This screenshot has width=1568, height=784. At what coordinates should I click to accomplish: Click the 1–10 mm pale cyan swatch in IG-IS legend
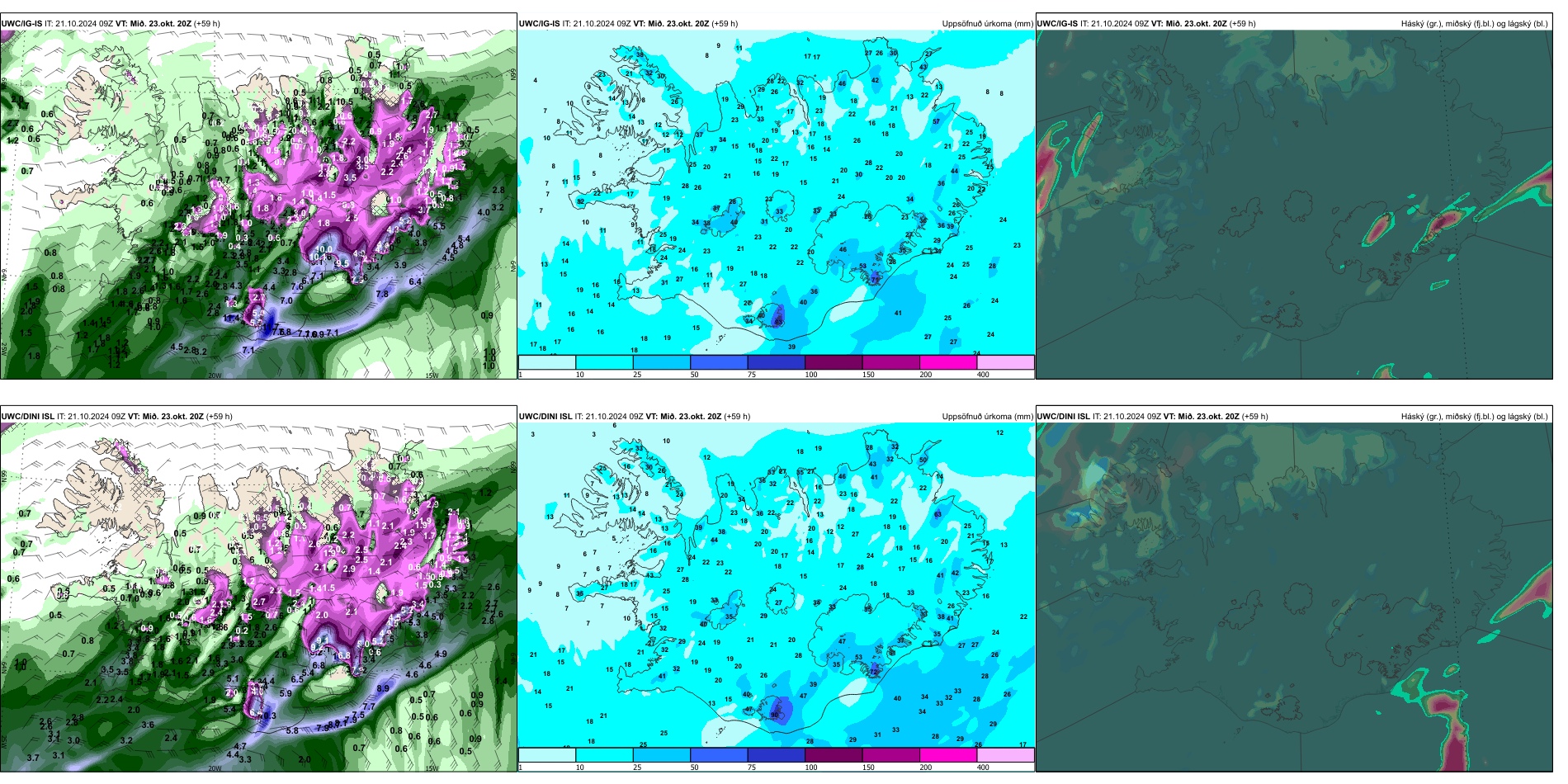click(x=547, y=362)
